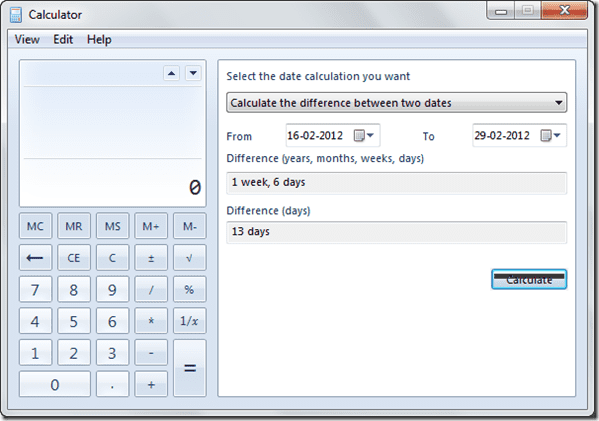The image size is (599, 421).
Task: Click the digit 7 key
Action: coord(35,290)
